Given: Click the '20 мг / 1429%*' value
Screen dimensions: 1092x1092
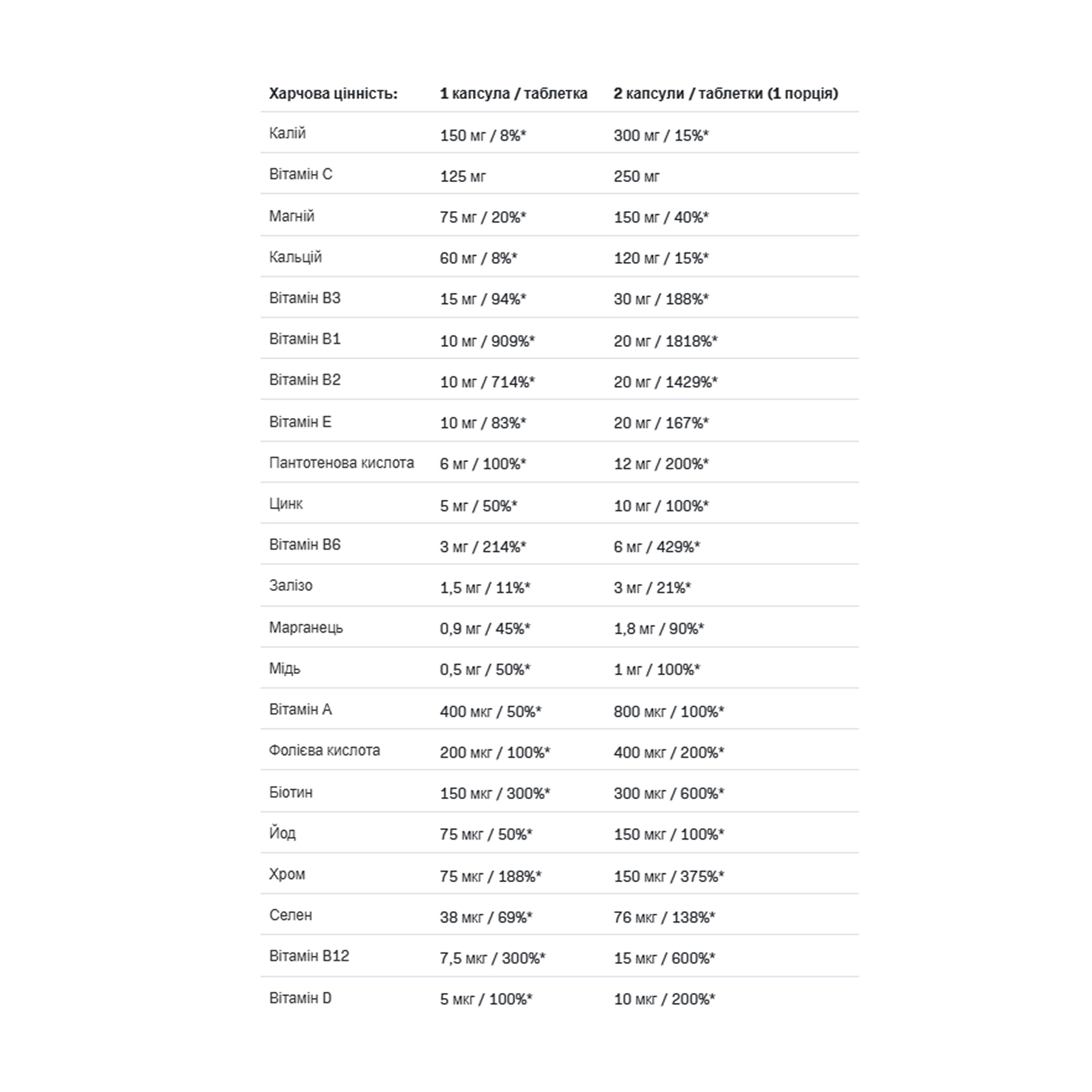Looking at the screenshot, I should (666, 382).
